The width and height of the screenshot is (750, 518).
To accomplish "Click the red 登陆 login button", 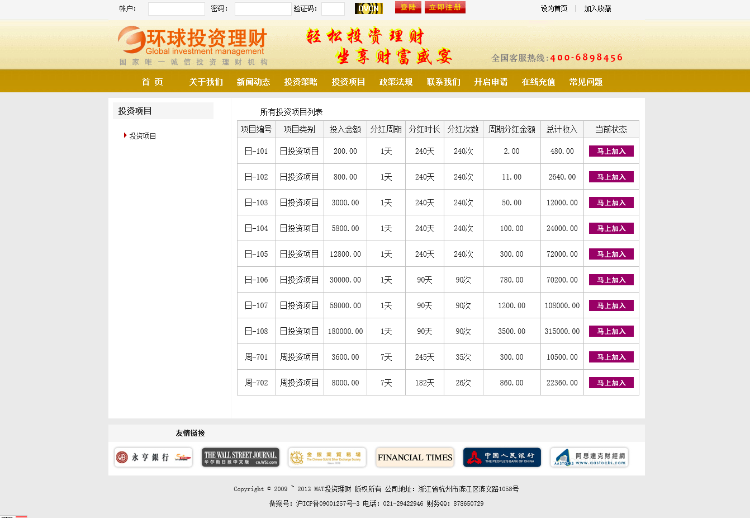I will pos(408,7).
